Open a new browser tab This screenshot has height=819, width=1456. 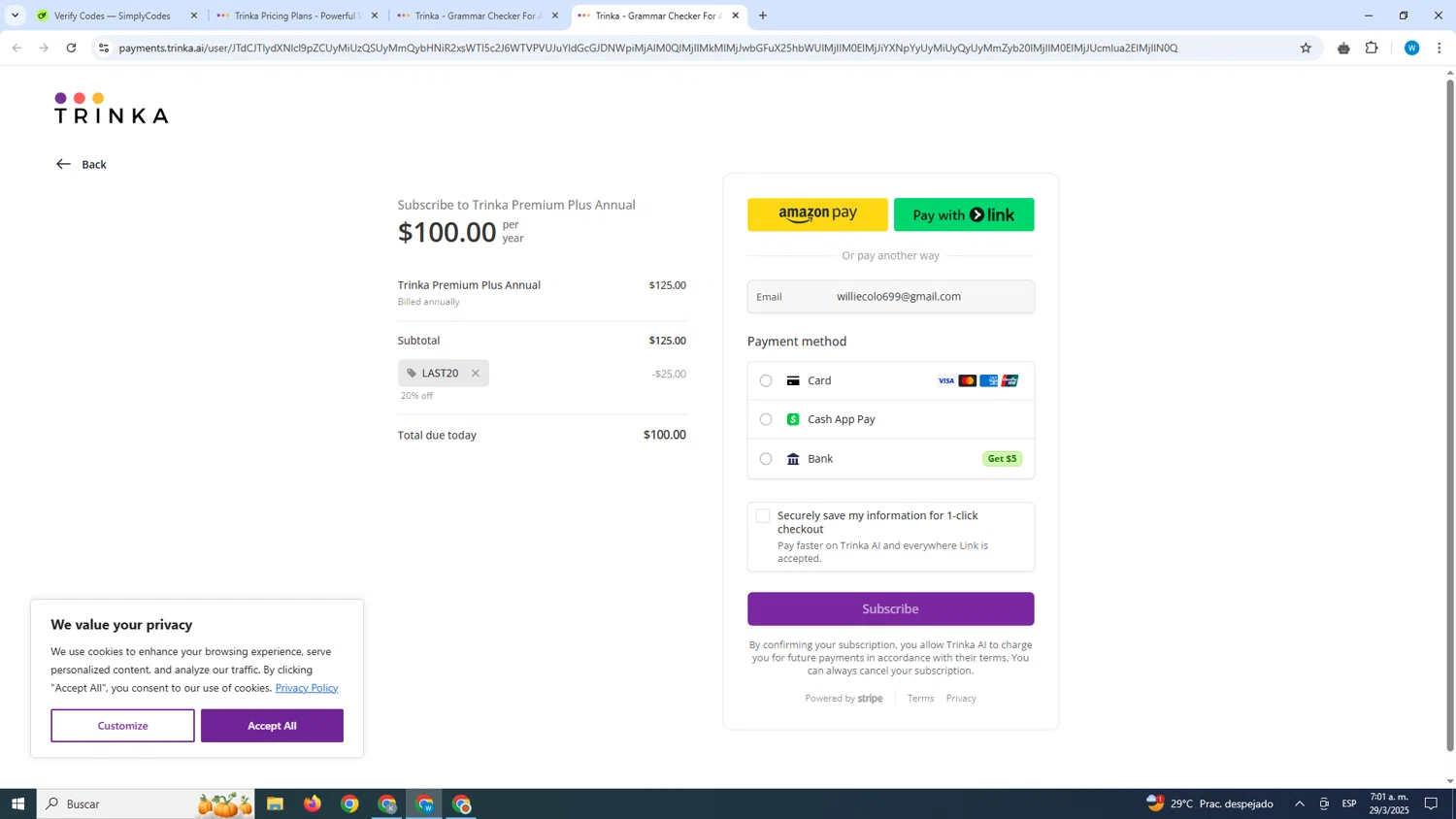(x=763, y=16)
